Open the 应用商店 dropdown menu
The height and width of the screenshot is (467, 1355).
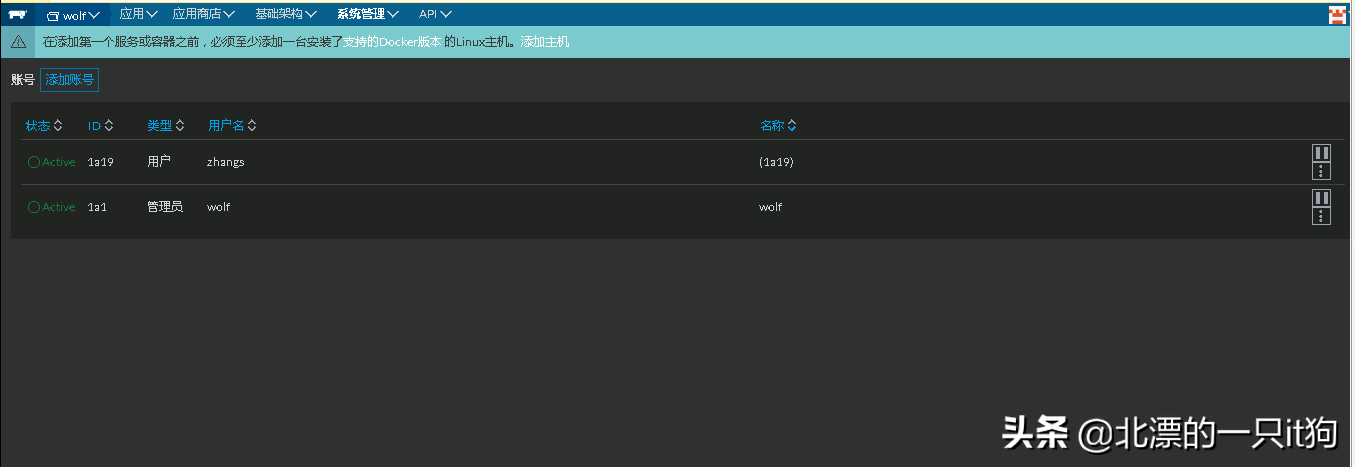pos(204,15)
